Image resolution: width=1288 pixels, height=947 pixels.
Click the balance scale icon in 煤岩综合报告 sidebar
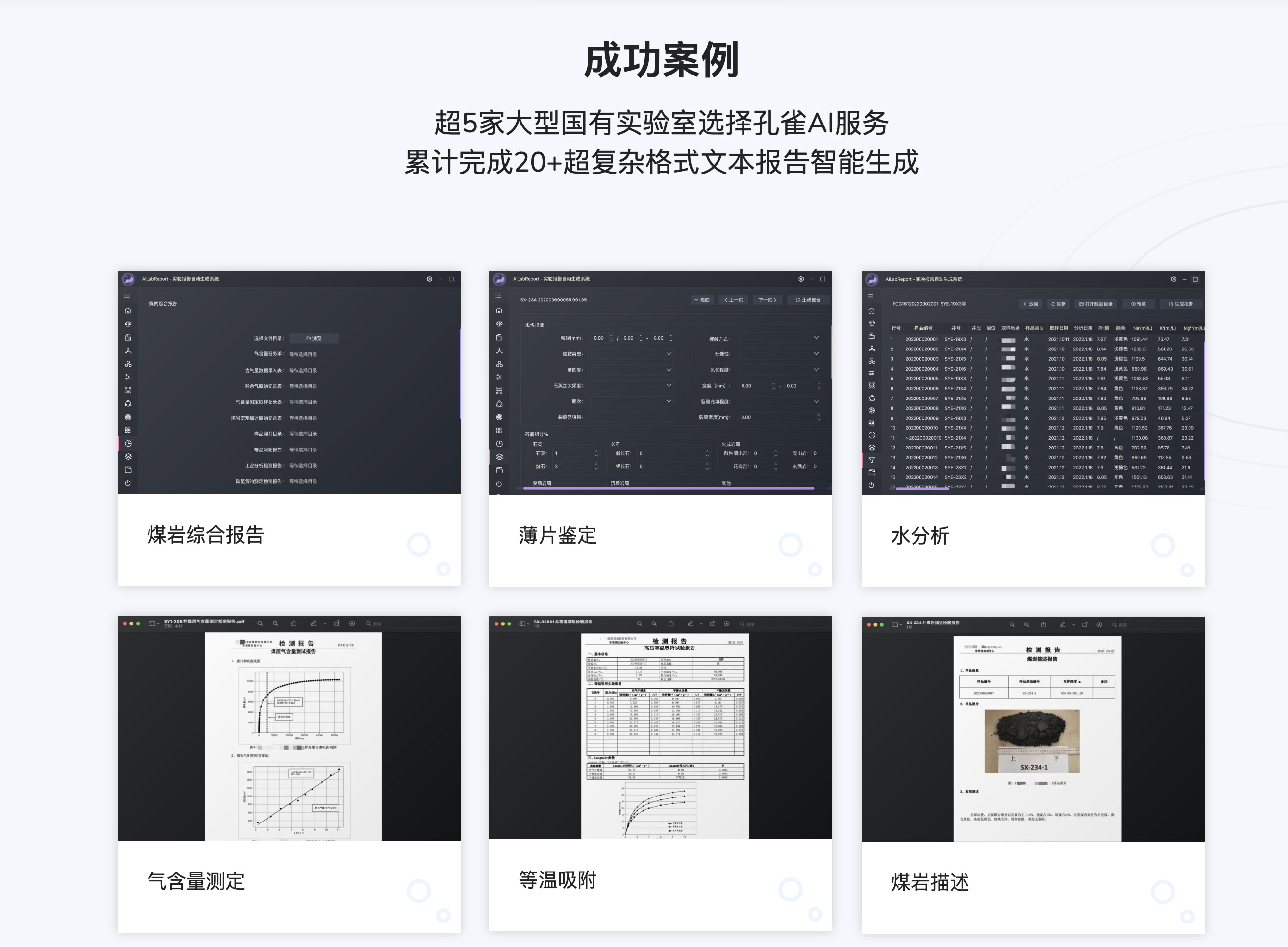(x=128, y=324)
